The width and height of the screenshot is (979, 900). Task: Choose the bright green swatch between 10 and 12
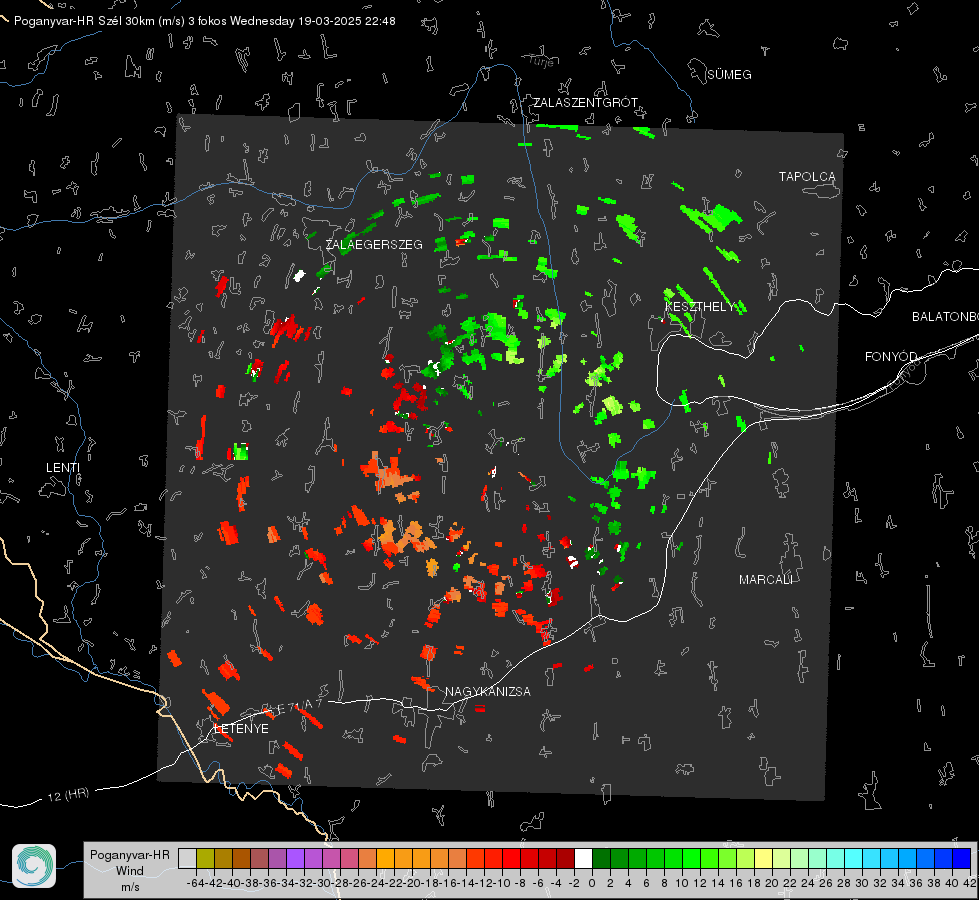coord(691,859)
